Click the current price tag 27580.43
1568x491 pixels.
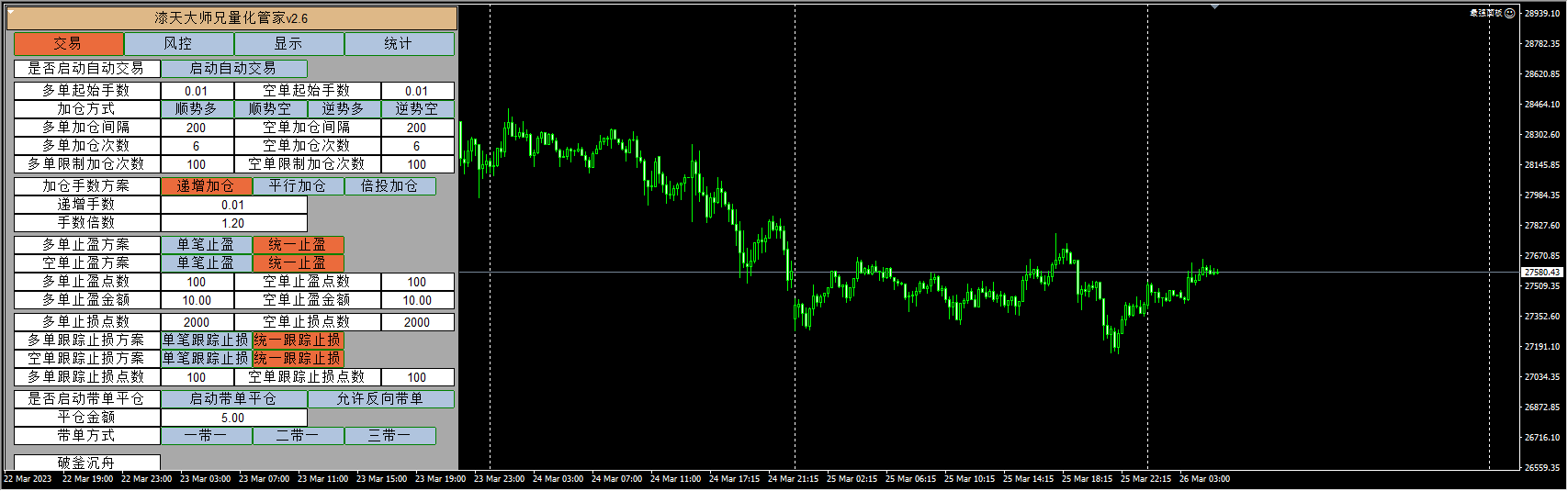pos(1542,273)
